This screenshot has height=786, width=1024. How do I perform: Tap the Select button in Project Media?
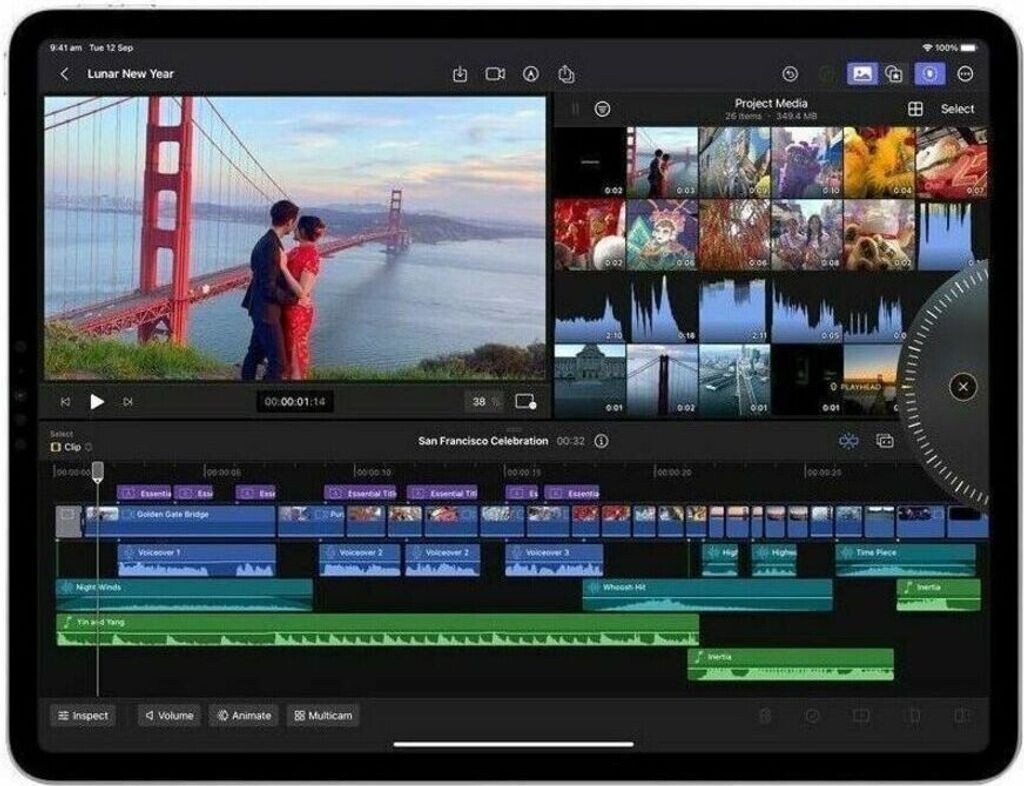(x=957, y=109)
